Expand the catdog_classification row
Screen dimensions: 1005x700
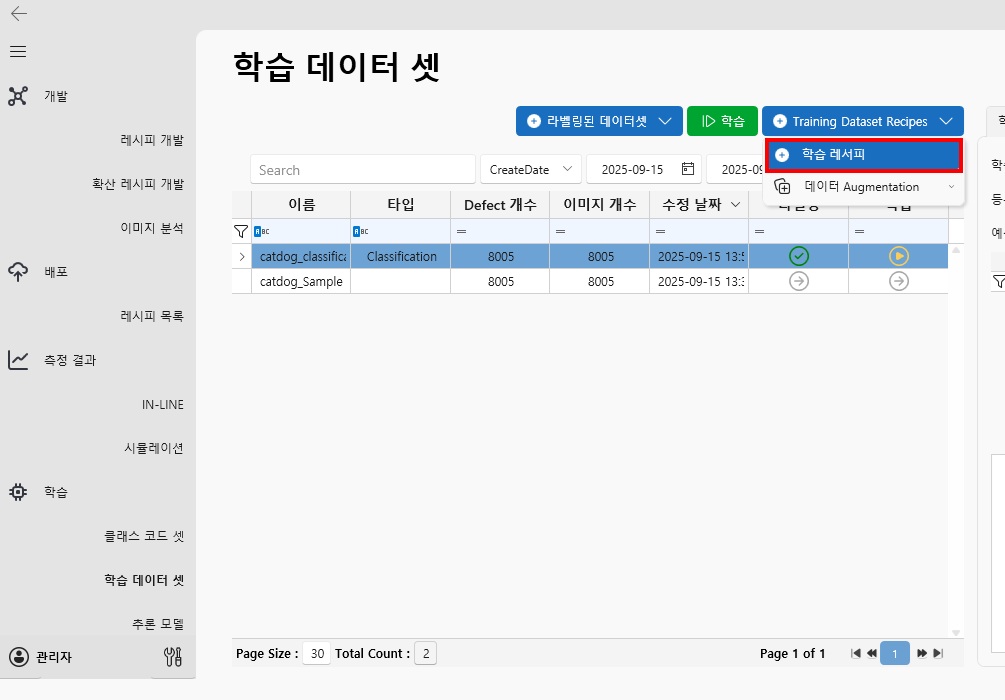tap(240, 257)
